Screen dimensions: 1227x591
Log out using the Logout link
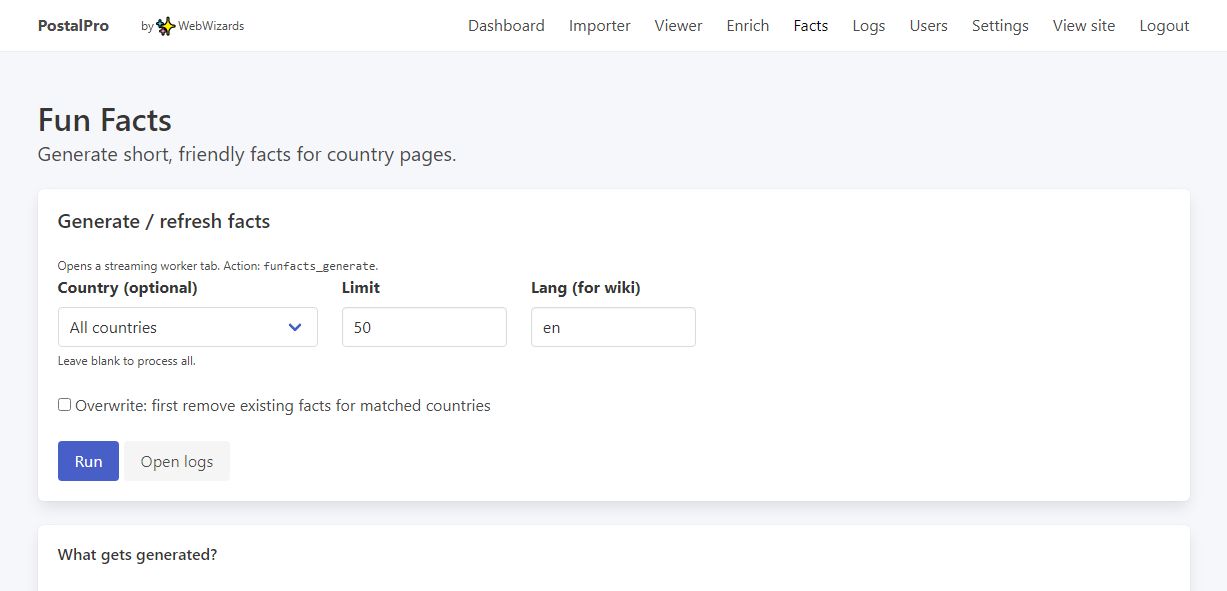pos(1164,26)
